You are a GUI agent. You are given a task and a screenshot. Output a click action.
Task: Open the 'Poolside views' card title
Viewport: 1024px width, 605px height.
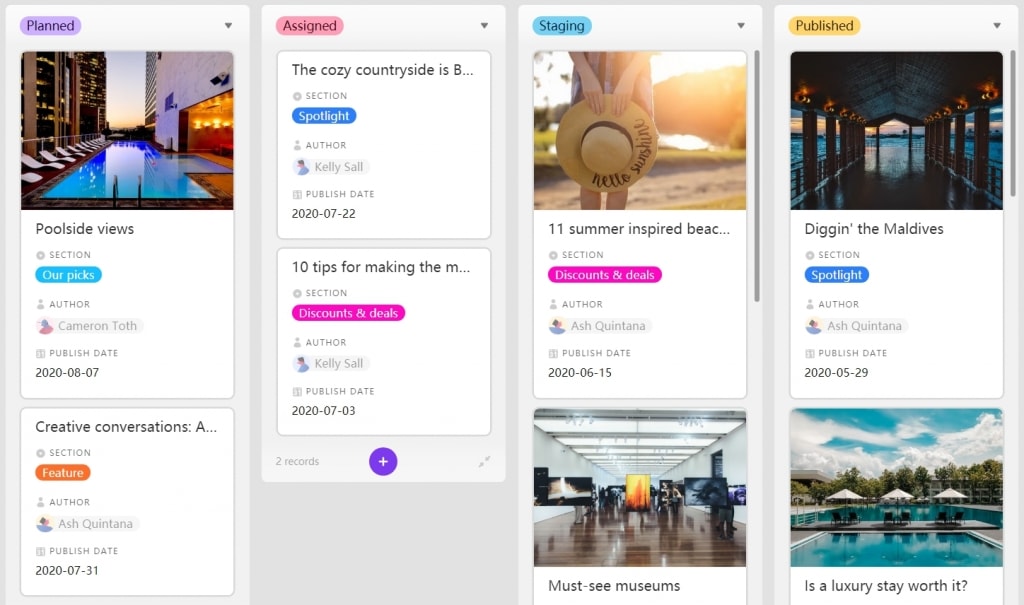point(85,229)
